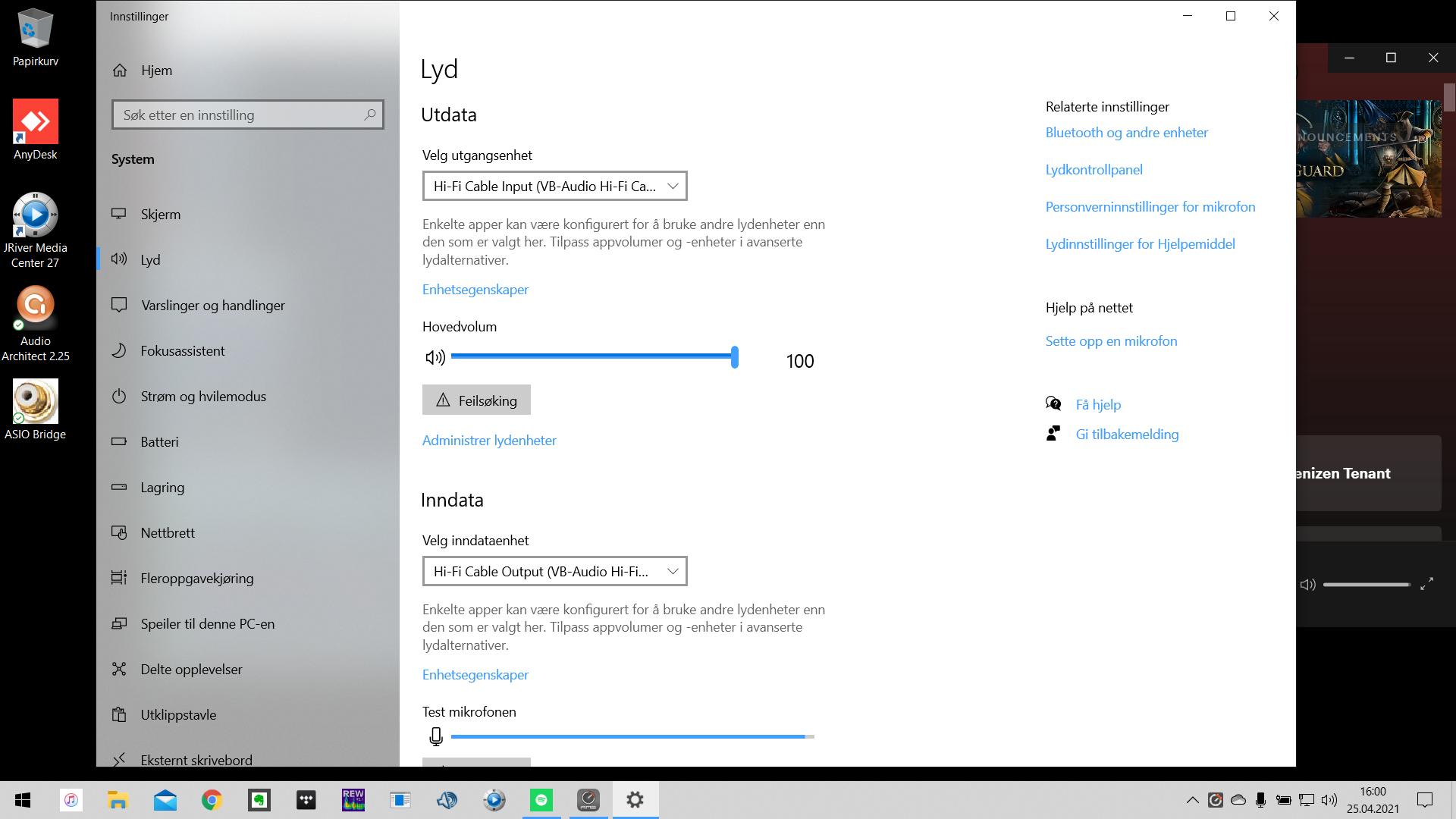
Task: Show hidden system tray icons chevron
Action: tap(1192, 800)
